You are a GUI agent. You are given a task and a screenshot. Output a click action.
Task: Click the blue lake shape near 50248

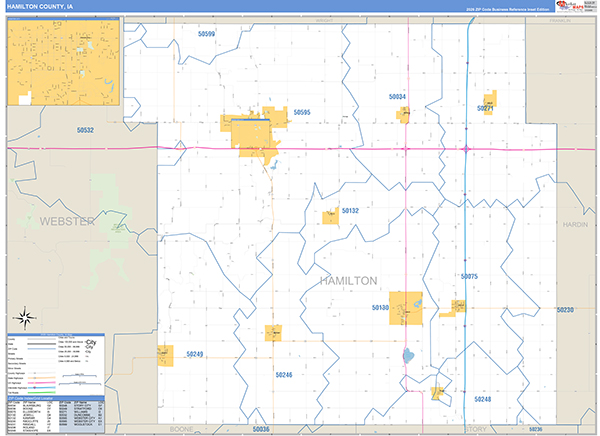click(408, 356)
